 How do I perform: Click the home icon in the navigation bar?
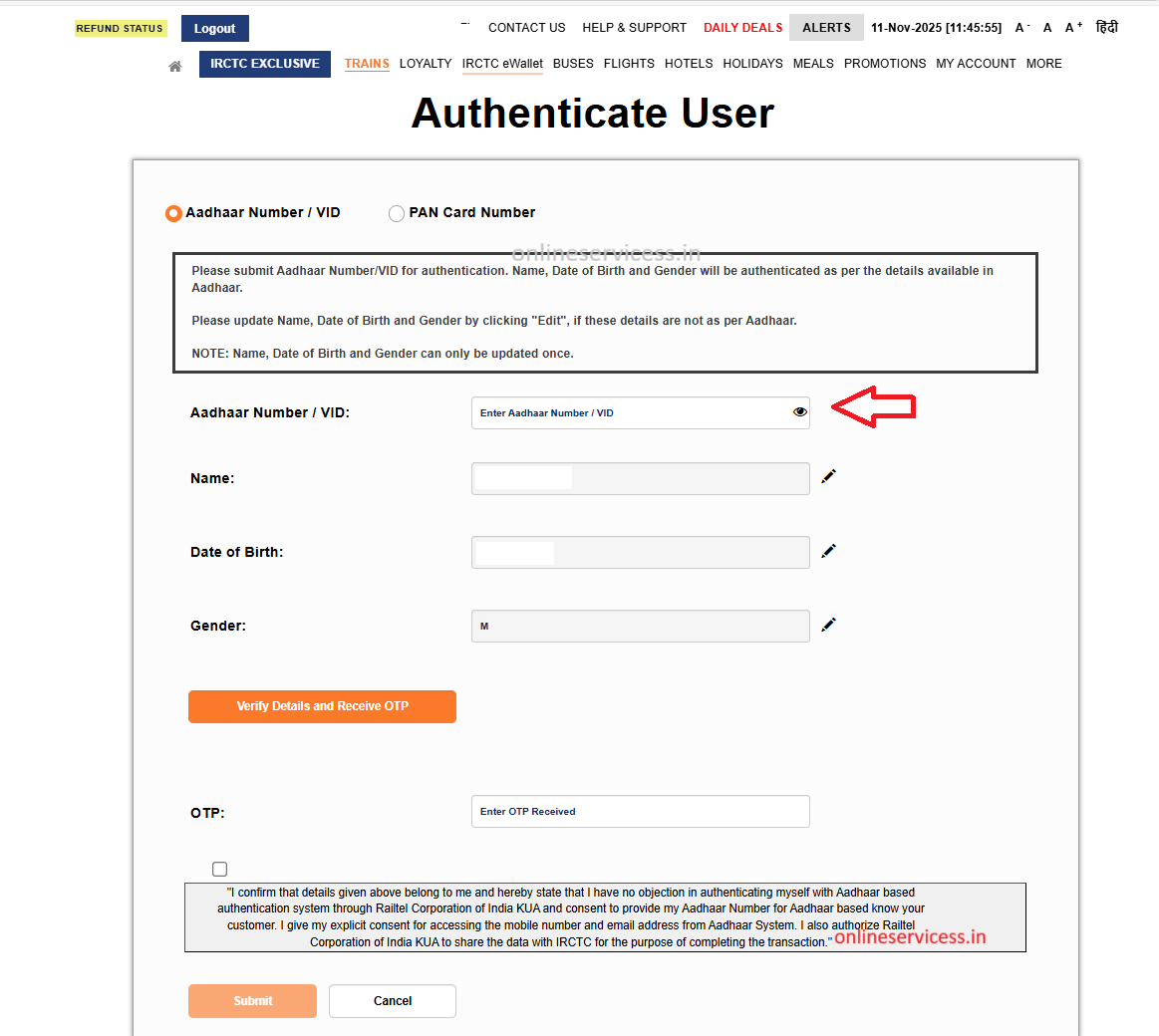[x=174, y=64]
